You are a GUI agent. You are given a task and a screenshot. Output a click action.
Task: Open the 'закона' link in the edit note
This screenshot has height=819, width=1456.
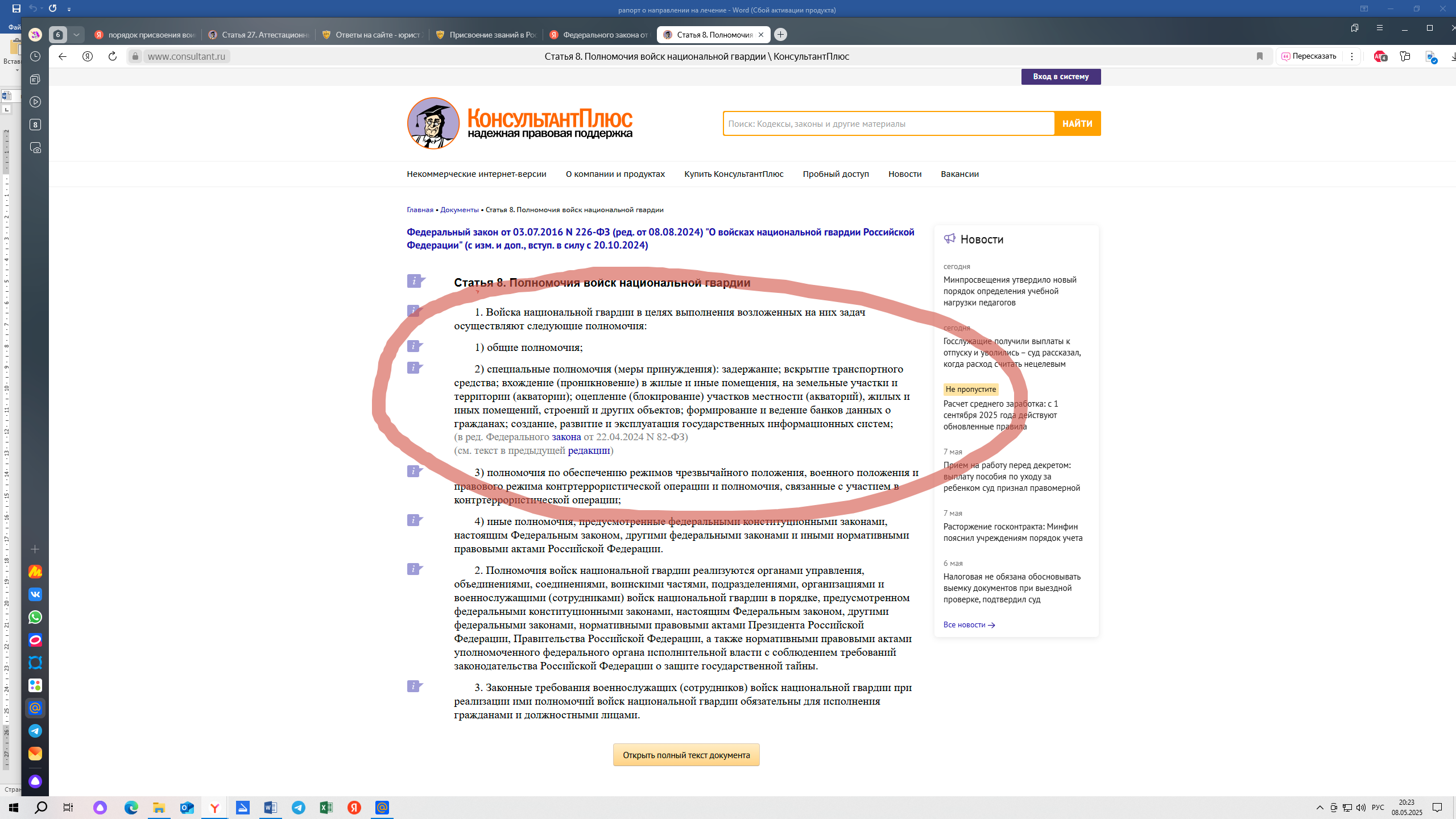pos(566,437)
